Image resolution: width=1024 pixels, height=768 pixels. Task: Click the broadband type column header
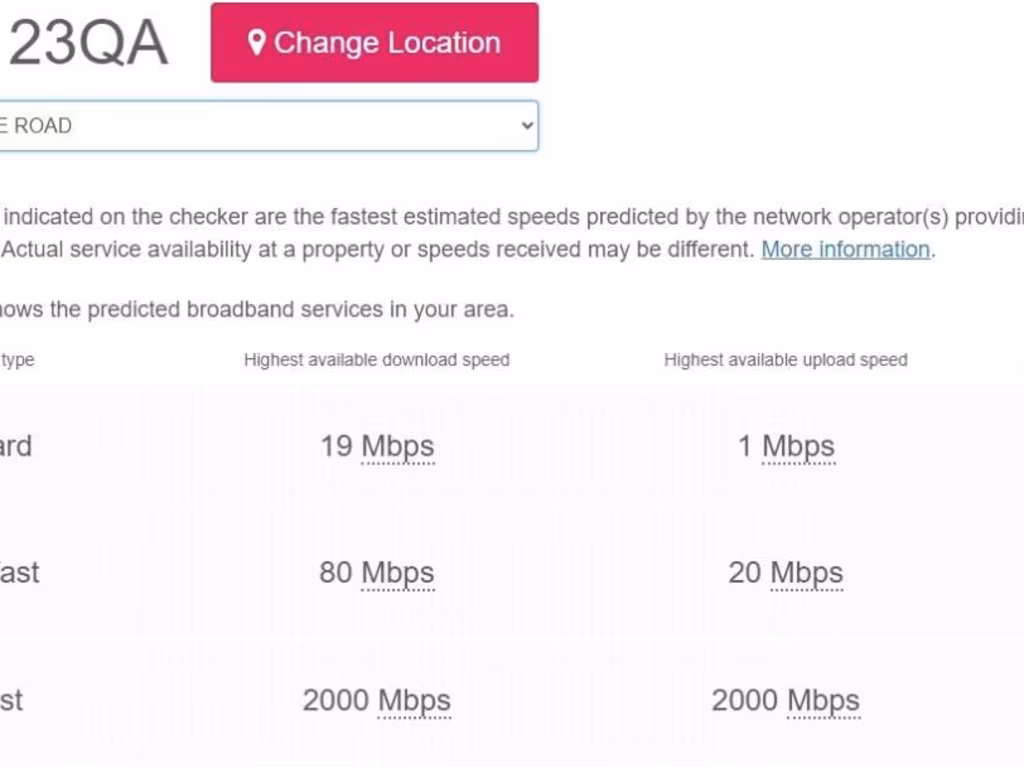click(18, 360)
